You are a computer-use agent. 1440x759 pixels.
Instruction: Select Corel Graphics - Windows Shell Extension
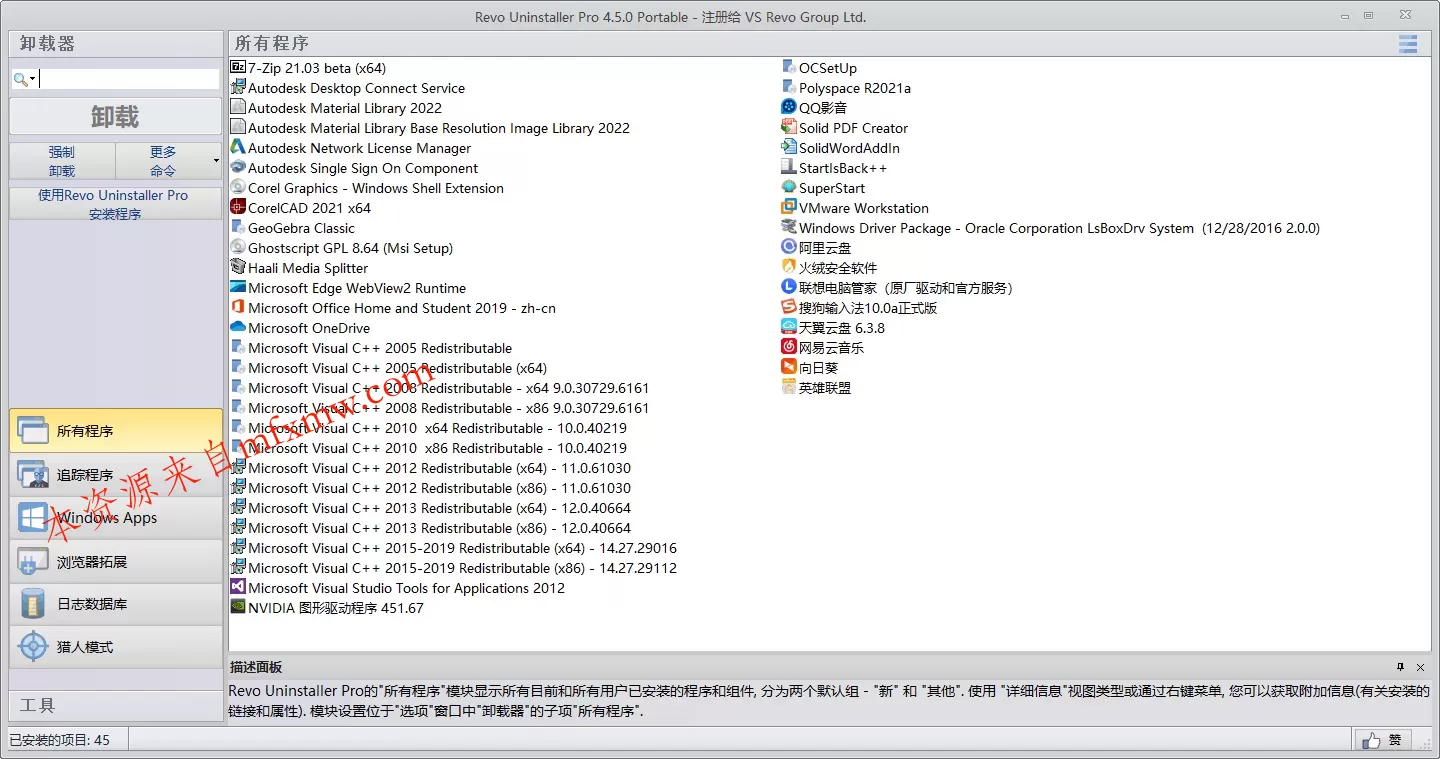(376, 188)
